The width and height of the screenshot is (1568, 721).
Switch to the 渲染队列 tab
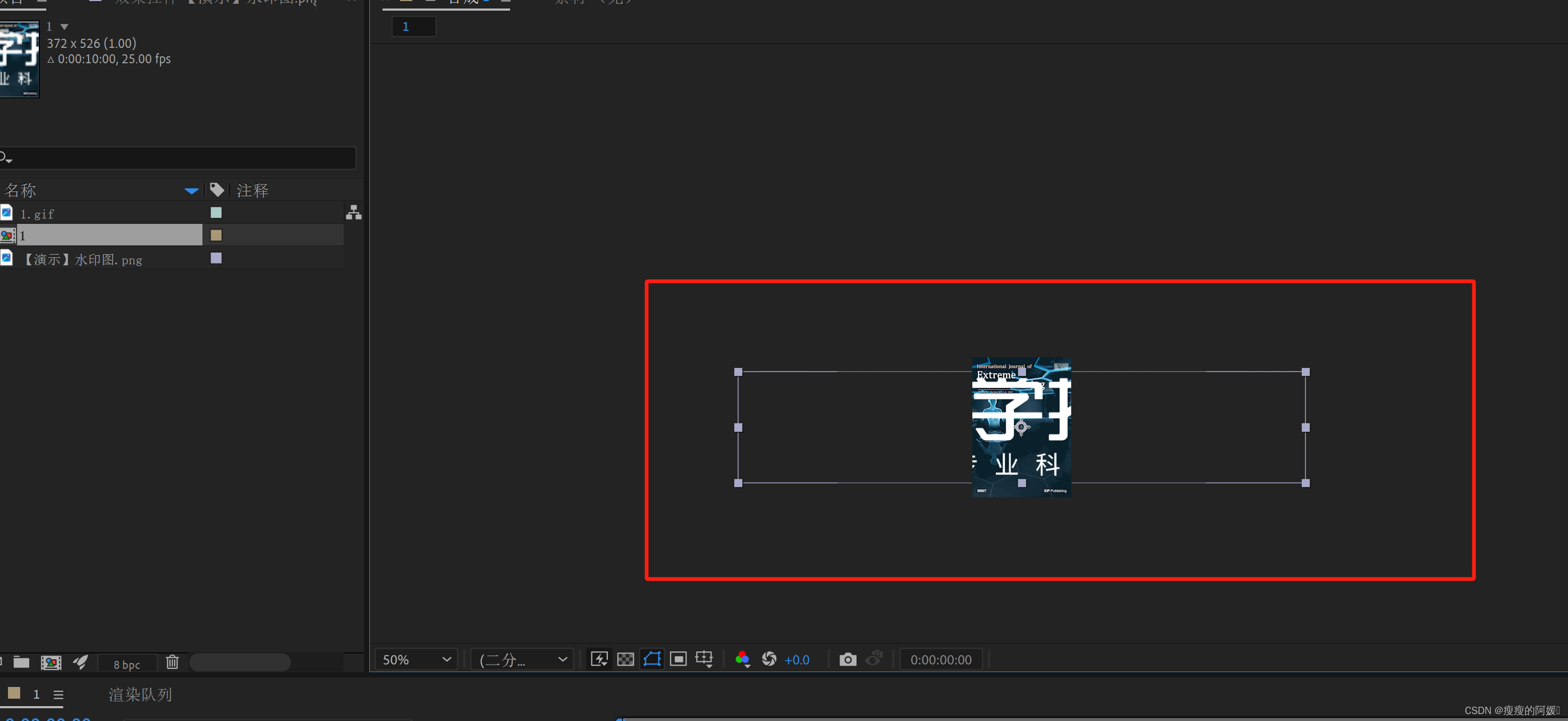140,695
